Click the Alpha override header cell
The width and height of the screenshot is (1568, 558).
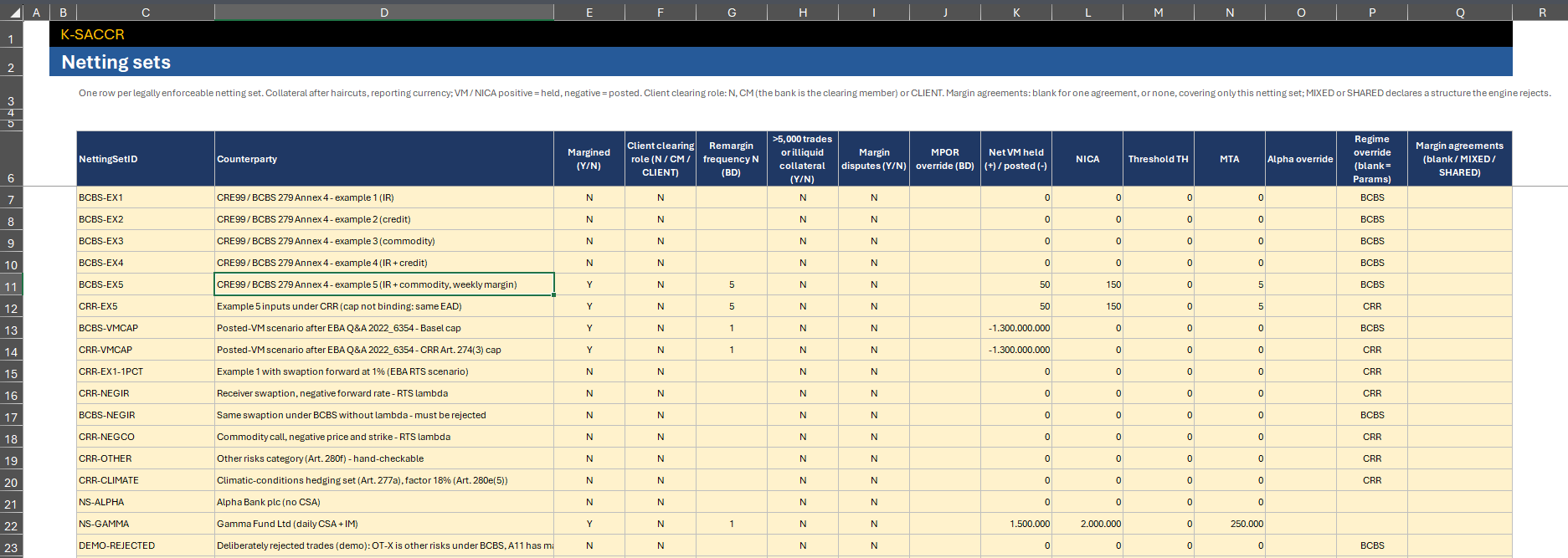(x=1301, y=159)
